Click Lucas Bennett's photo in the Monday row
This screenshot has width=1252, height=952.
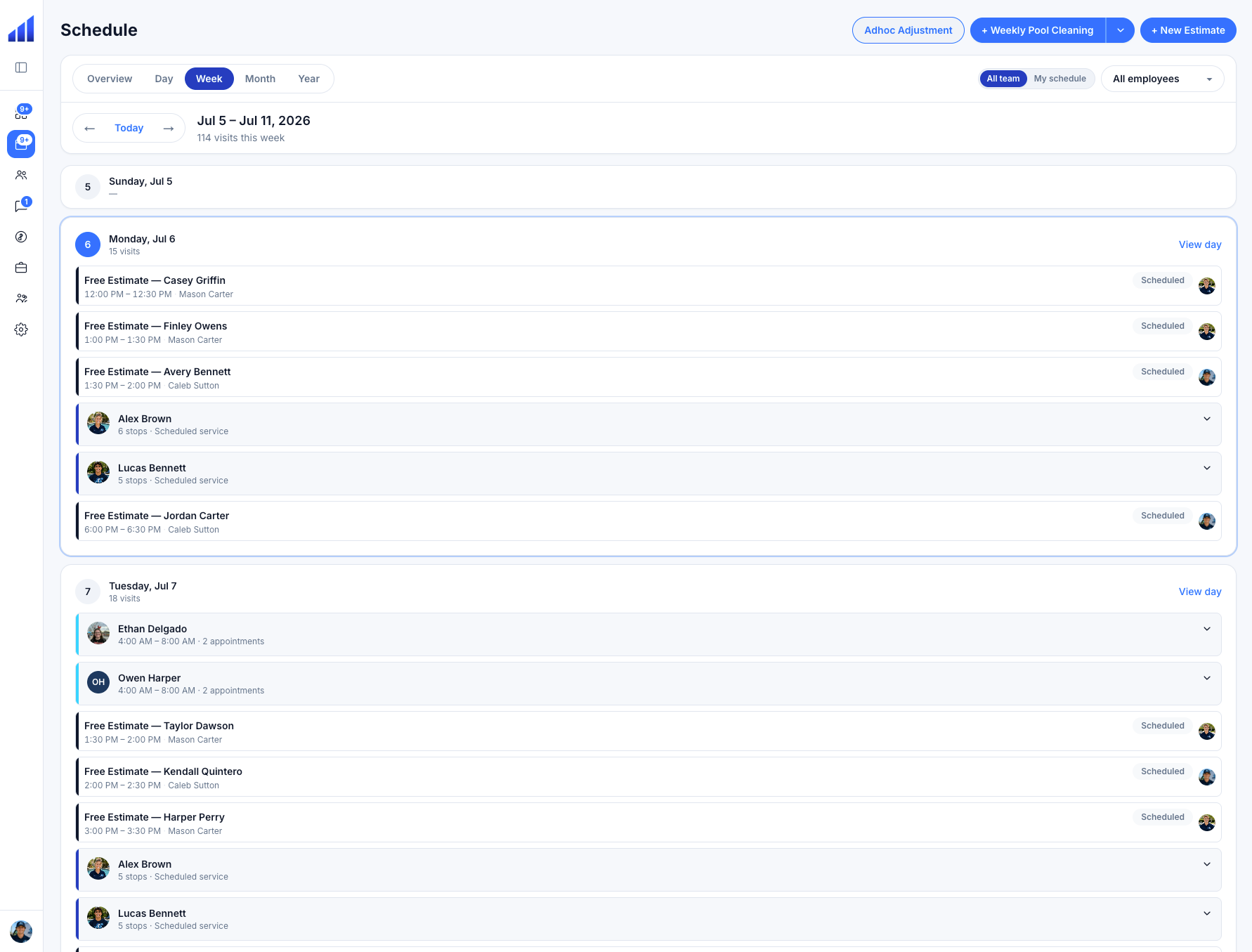click(x=98, y=472)
